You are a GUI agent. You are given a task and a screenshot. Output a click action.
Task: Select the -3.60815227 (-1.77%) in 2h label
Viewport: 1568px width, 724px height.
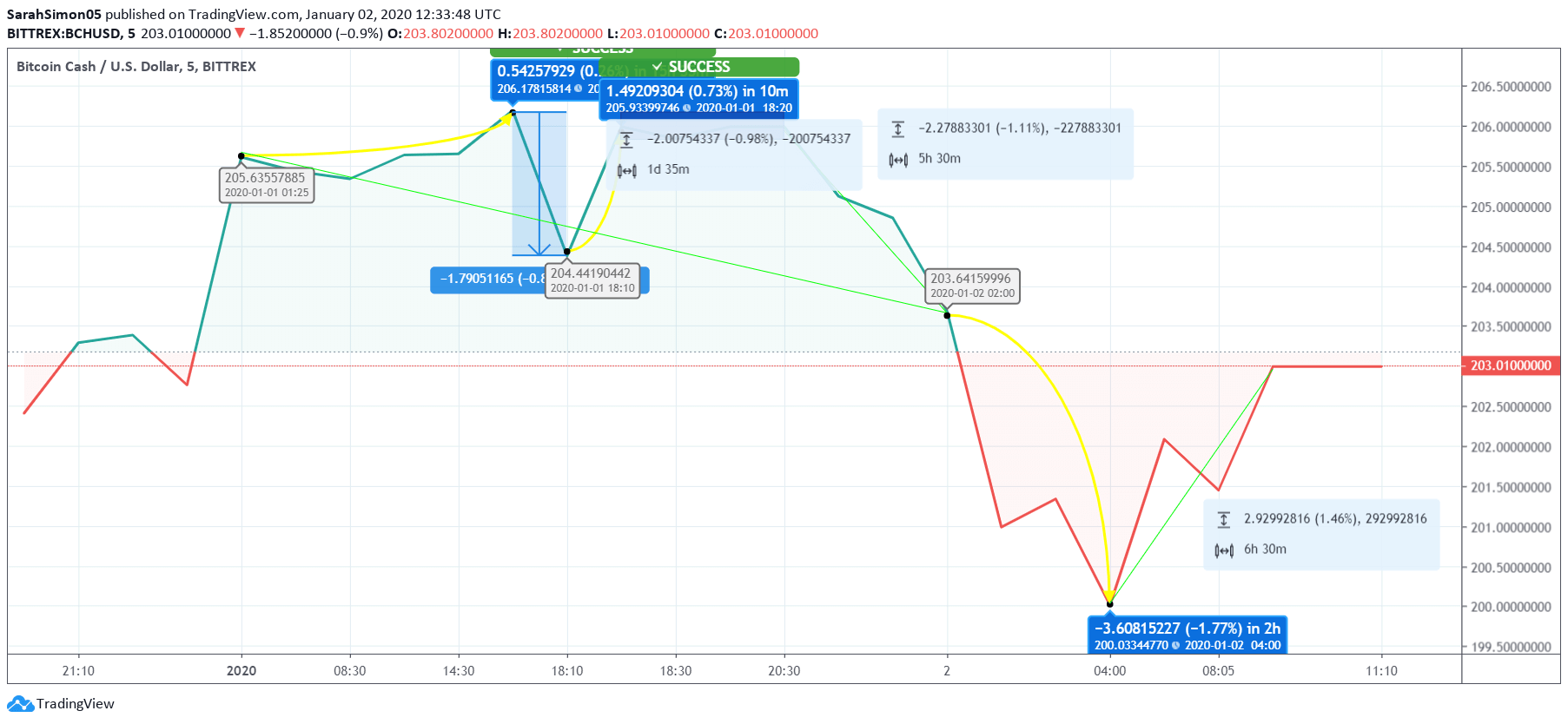1187,629
